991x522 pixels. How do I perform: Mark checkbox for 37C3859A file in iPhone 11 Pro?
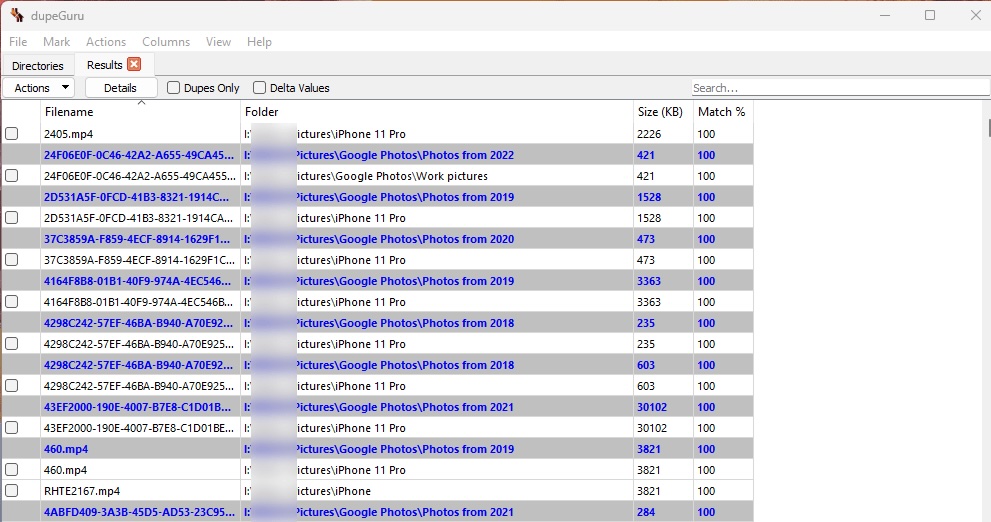pyautogui.click(x=11, y=260)
